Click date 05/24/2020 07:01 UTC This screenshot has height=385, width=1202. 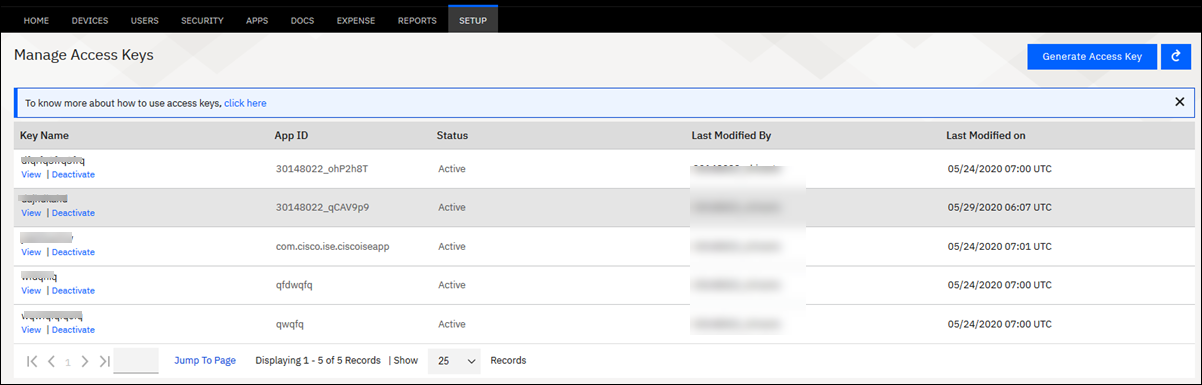pyautogui.click(x=999, y=246)
